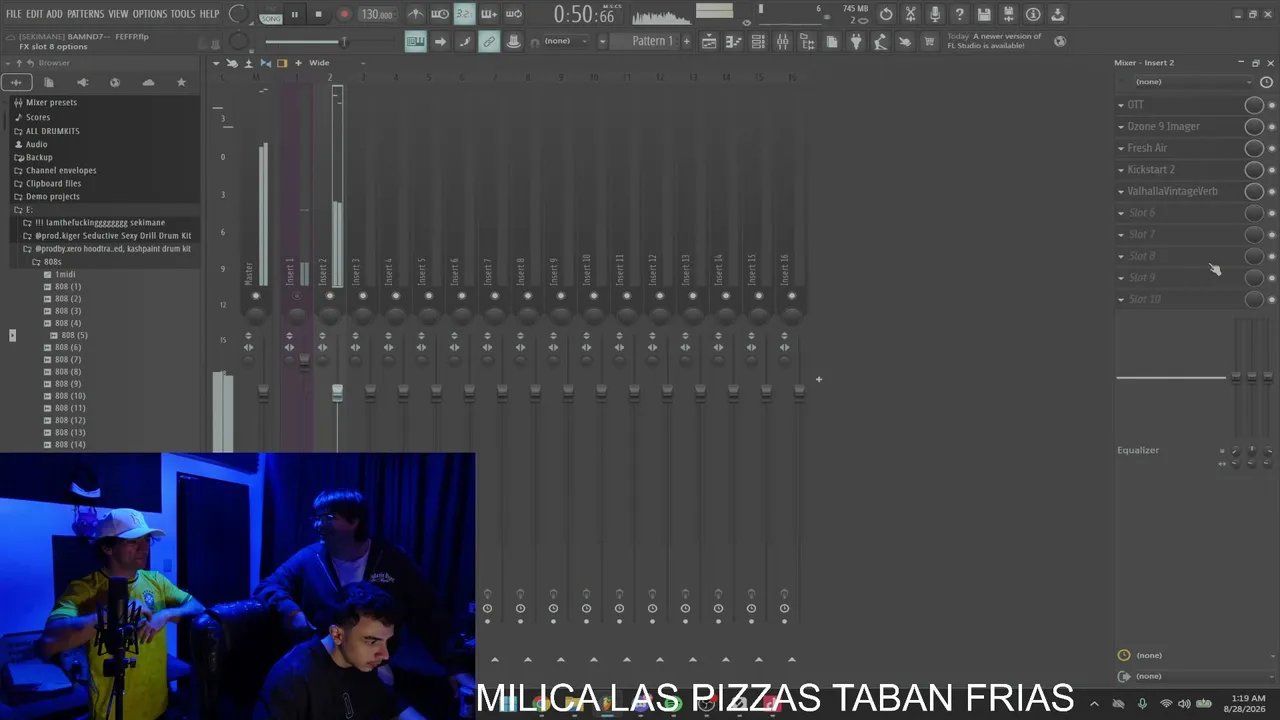Image resolution: width=1280 pixels, height=720 pixels.
Task: Toggle the wait for input icon
Action: 440,14
